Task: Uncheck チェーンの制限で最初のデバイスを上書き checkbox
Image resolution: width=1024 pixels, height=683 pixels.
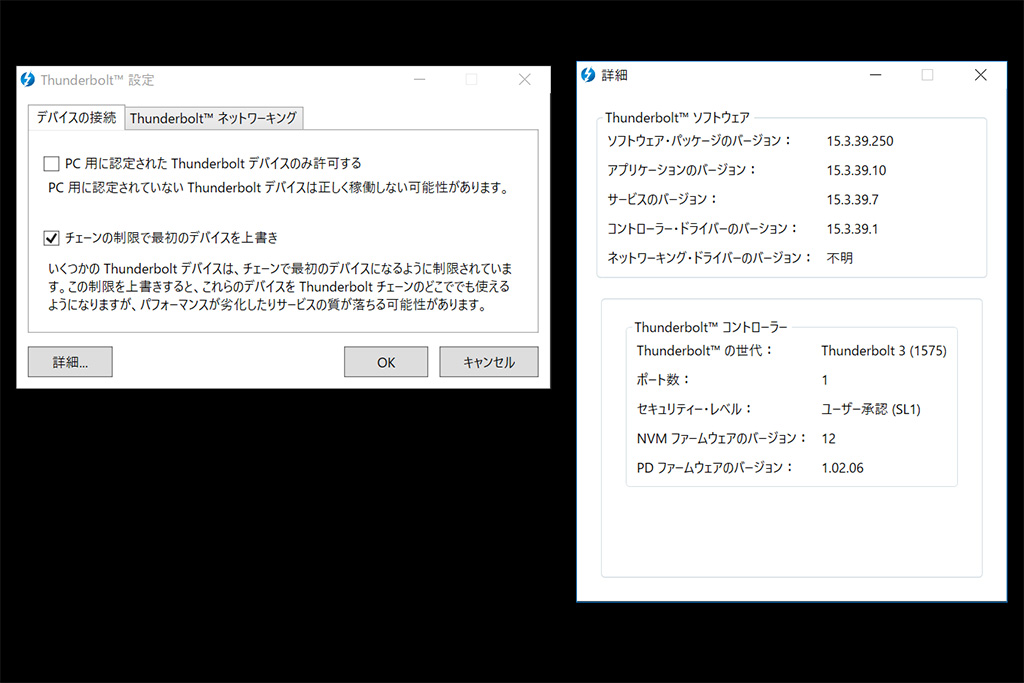Action: tap(51, 238)
